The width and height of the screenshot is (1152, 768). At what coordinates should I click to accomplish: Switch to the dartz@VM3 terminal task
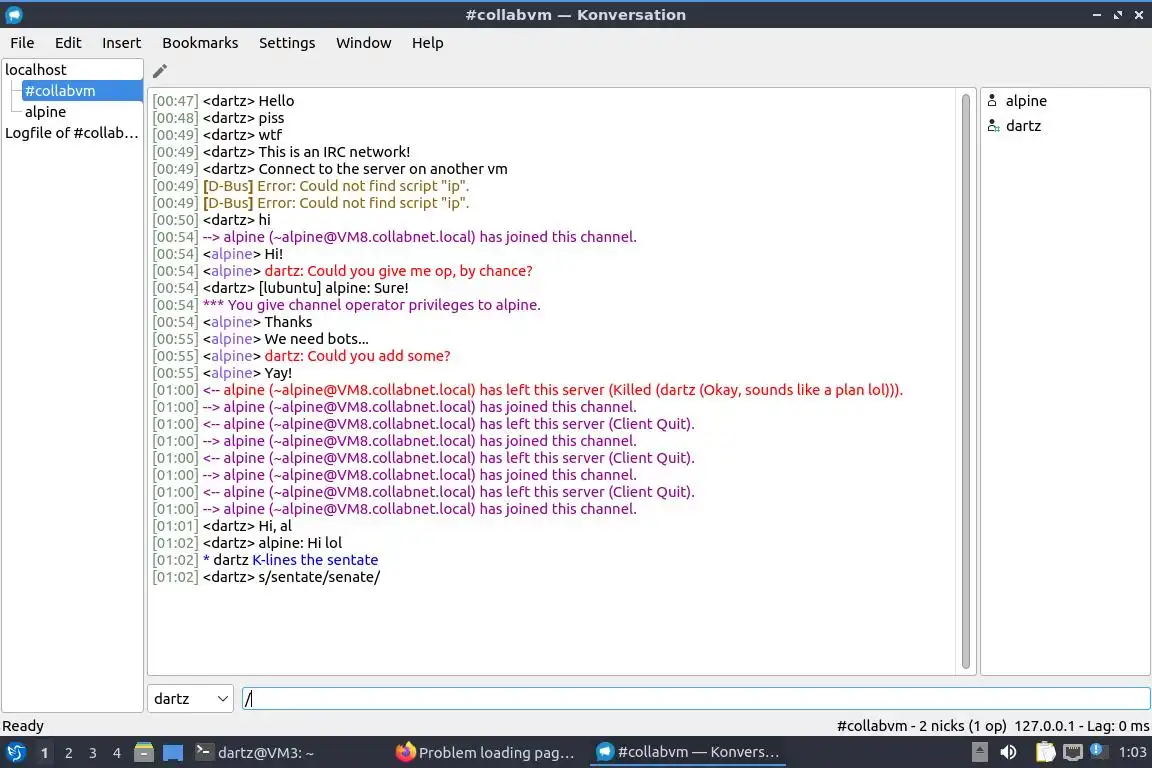[x=254, y=753]
